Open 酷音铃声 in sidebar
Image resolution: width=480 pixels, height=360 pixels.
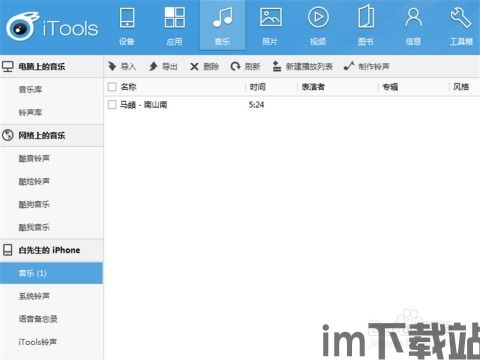click(x=34, y=158)
